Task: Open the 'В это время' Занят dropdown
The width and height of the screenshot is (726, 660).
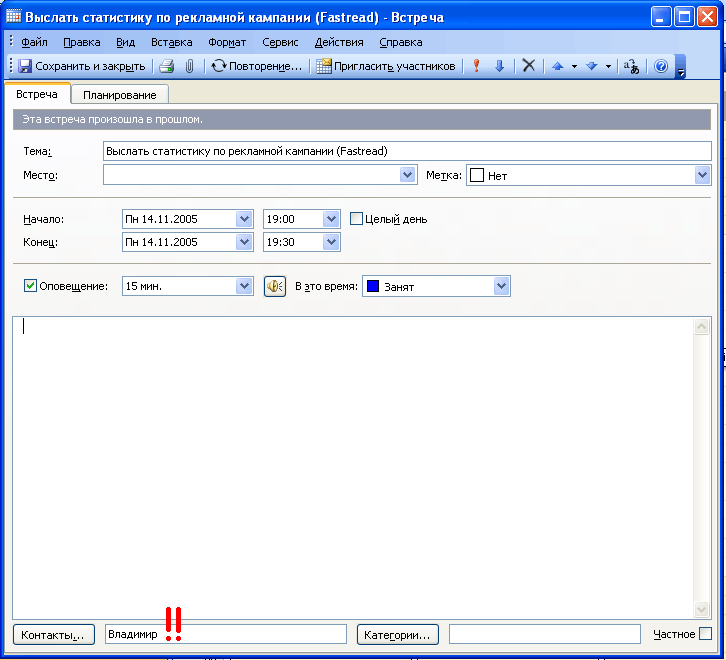Action: pyautogui.click(x=501, y=286)
